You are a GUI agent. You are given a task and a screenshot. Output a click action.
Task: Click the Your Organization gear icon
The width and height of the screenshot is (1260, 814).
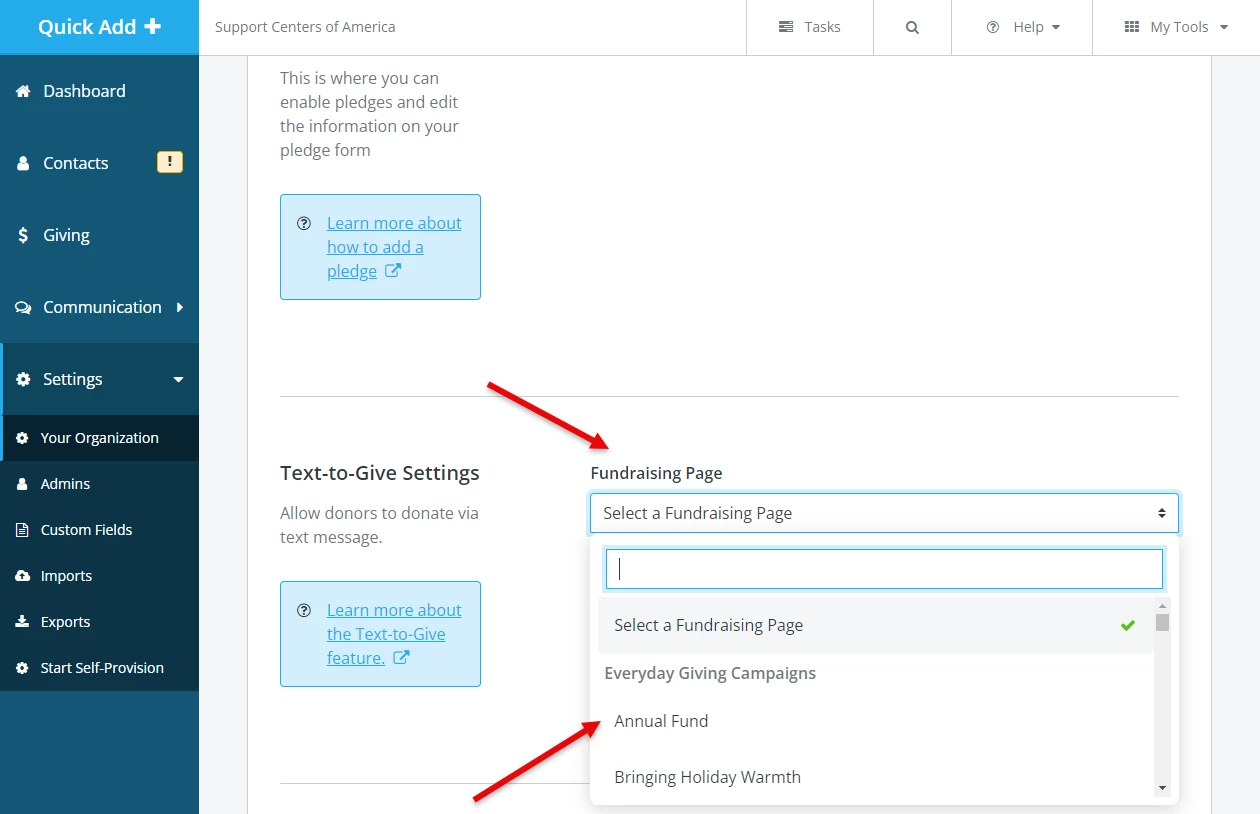[22, 438]
